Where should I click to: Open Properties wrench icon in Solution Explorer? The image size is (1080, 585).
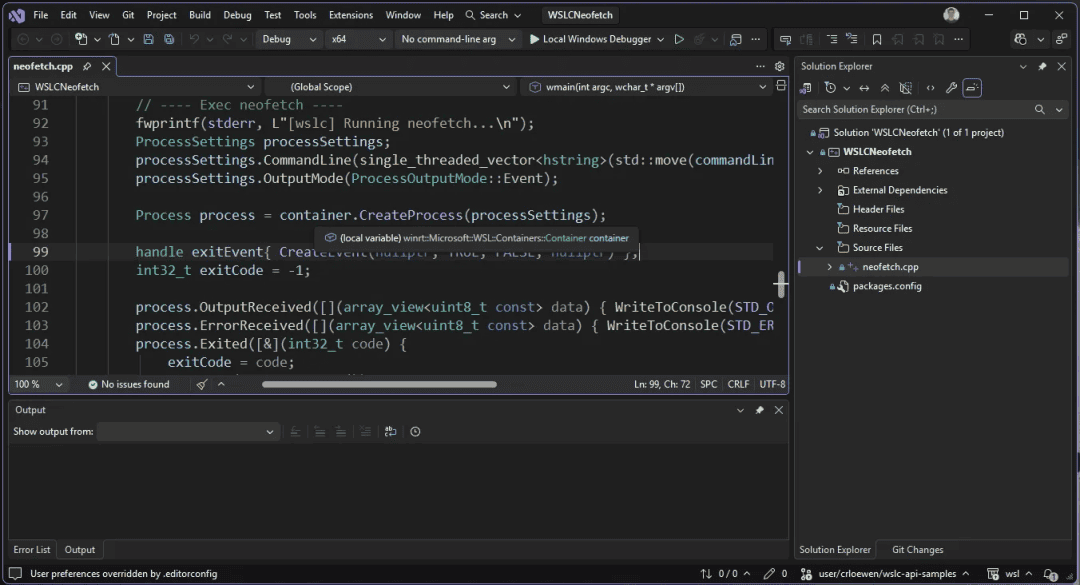pyautogui.click(x=951, y=88)
